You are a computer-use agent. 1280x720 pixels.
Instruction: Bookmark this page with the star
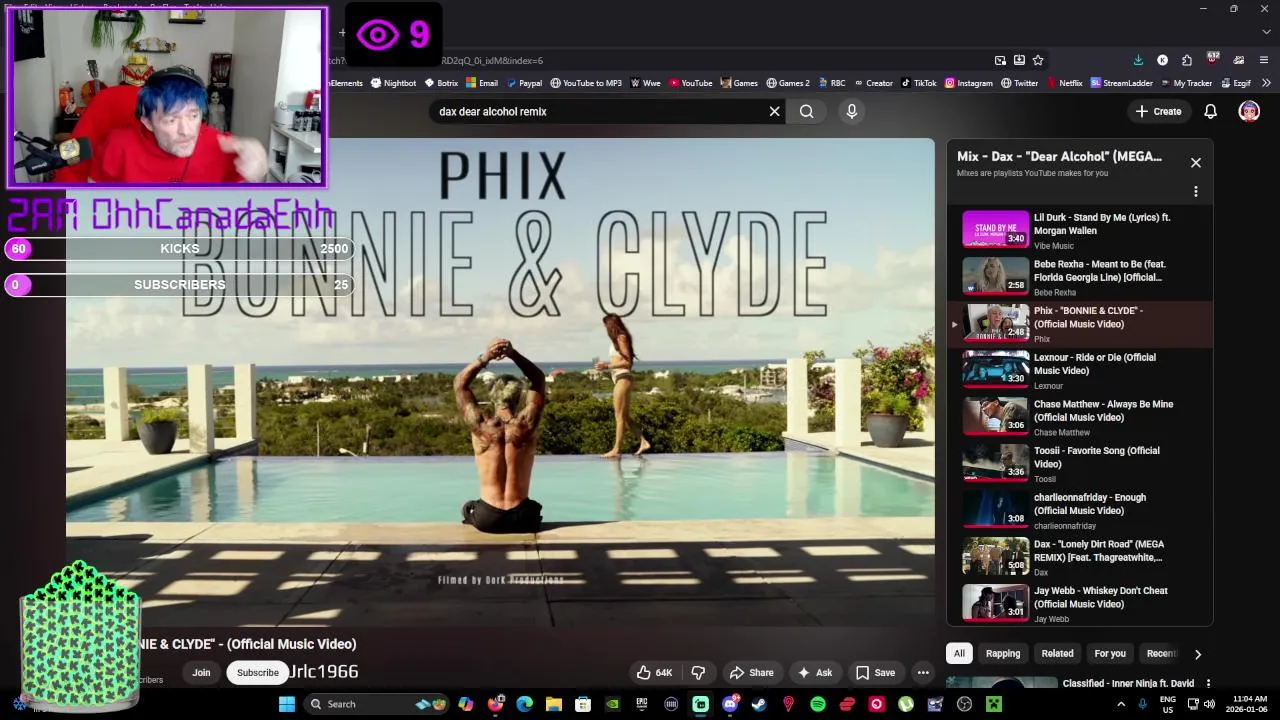[1038, 60]
